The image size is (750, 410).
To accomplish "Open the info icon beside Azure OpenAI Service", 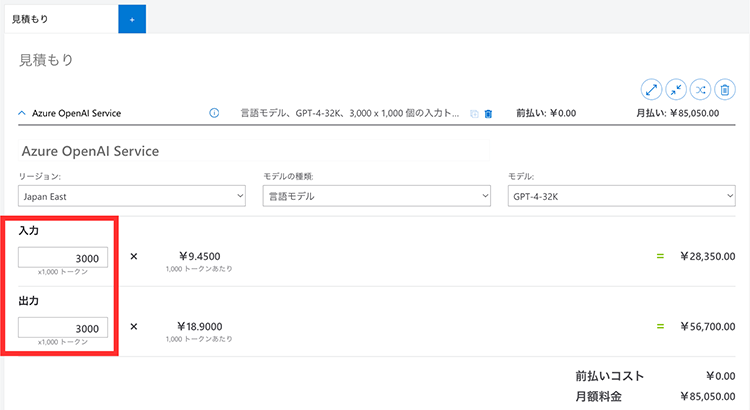I will coord(214,113).
